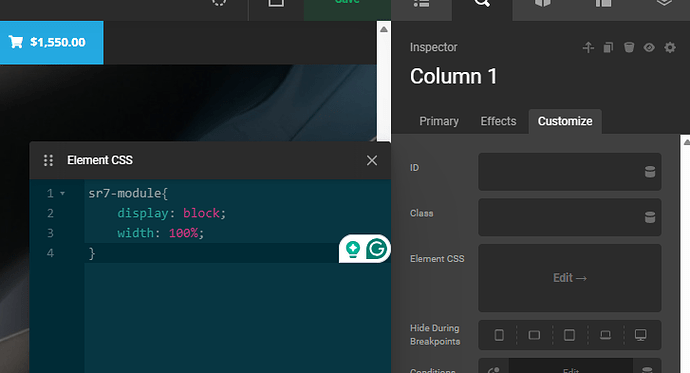Click line number 4 in the gutter
690x373 pixels.
pyautogui.click(x=50, y=253)
